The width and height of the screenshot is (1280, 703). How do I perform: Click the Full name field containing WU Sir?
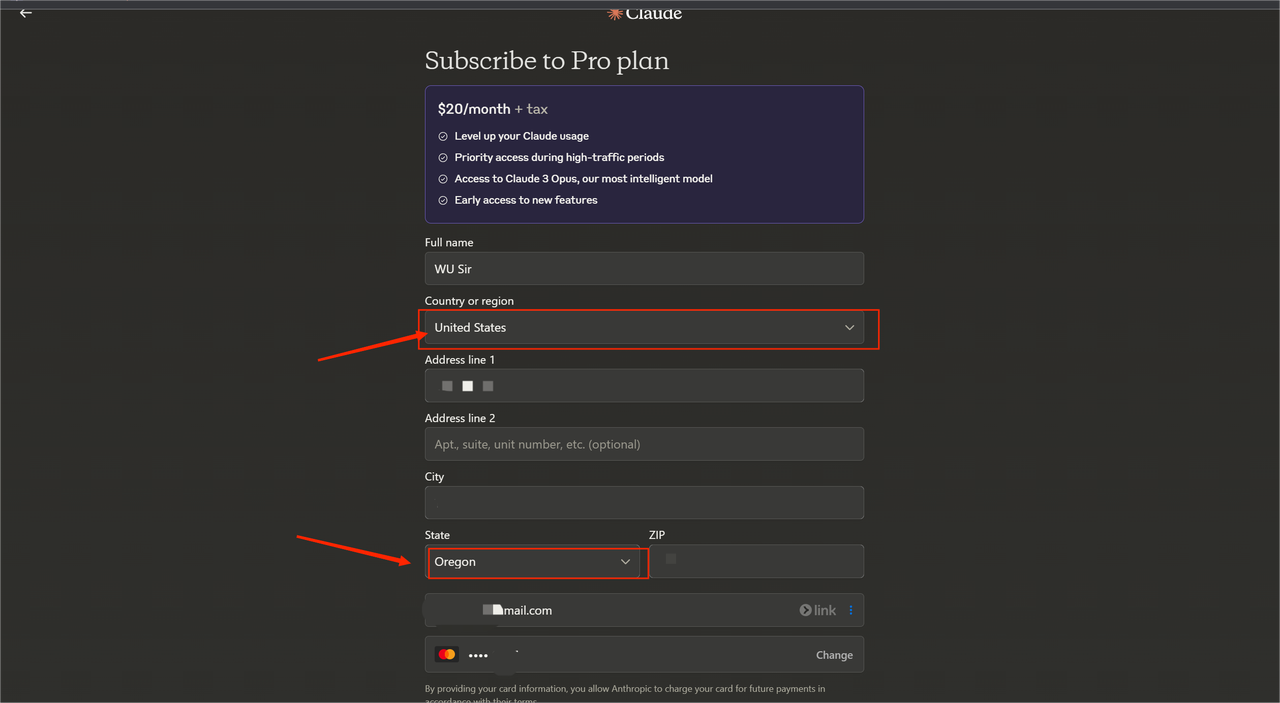click(644, 269)
